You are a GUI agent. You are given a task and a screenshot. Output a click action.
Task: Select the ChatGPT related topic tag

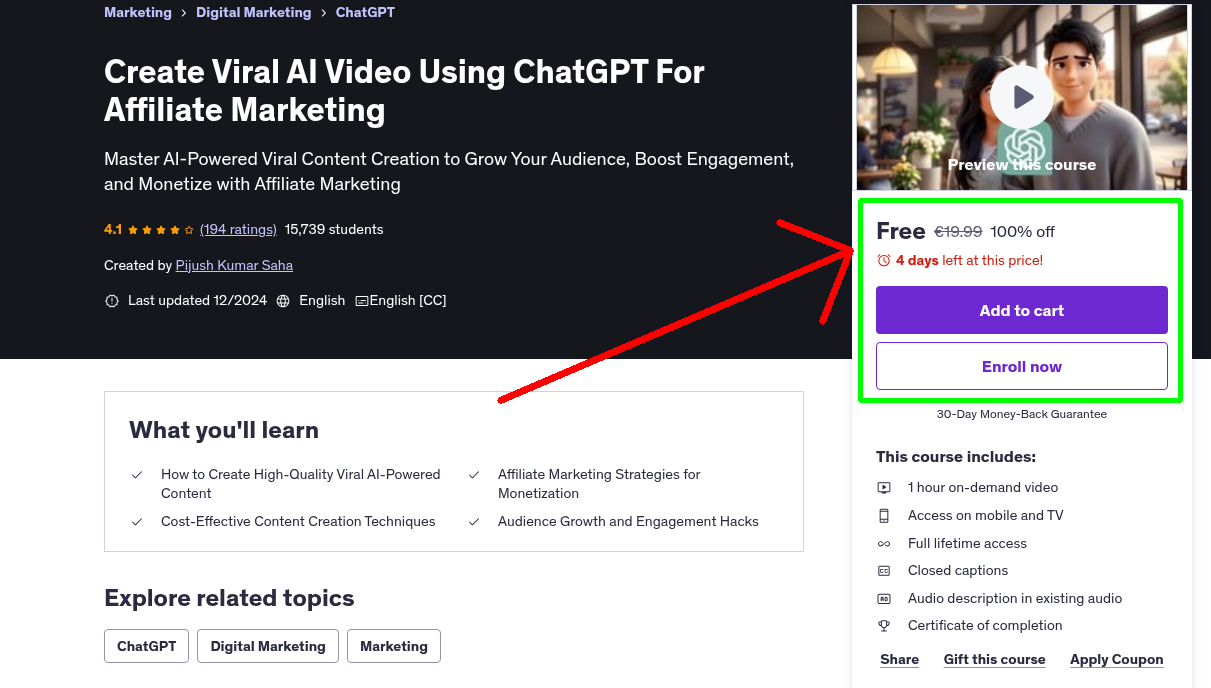tap(147, 646)
